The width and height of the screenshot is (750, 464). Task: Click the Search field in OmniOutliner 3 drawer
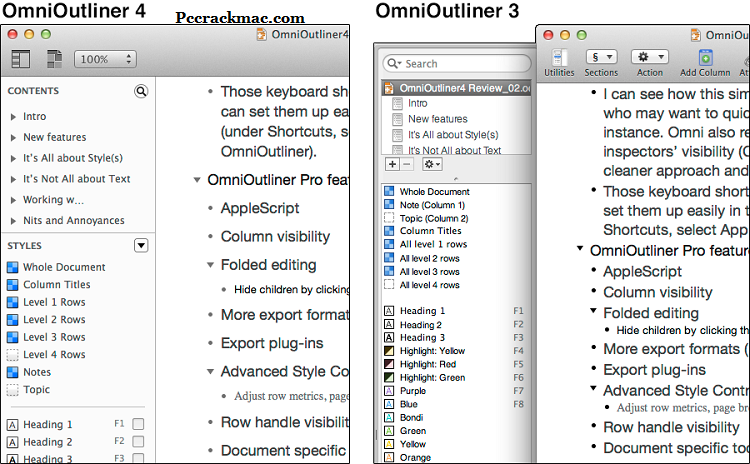[x=457, y=64]
